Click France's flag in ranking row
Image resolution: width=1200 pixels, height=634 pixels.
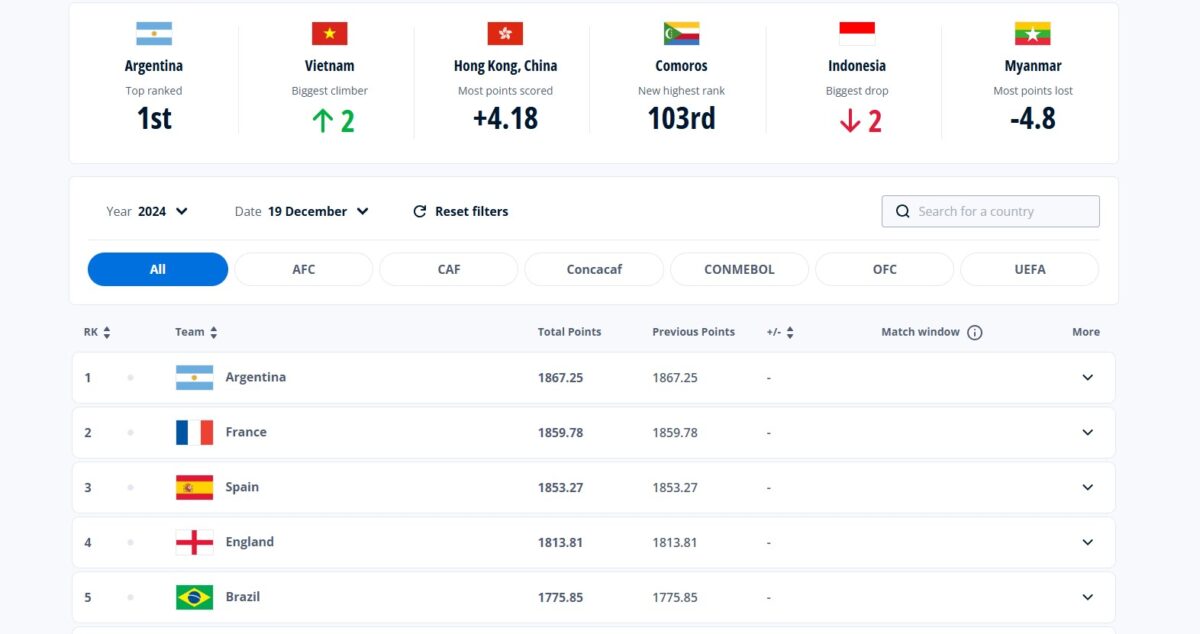(x=195, y=432)
